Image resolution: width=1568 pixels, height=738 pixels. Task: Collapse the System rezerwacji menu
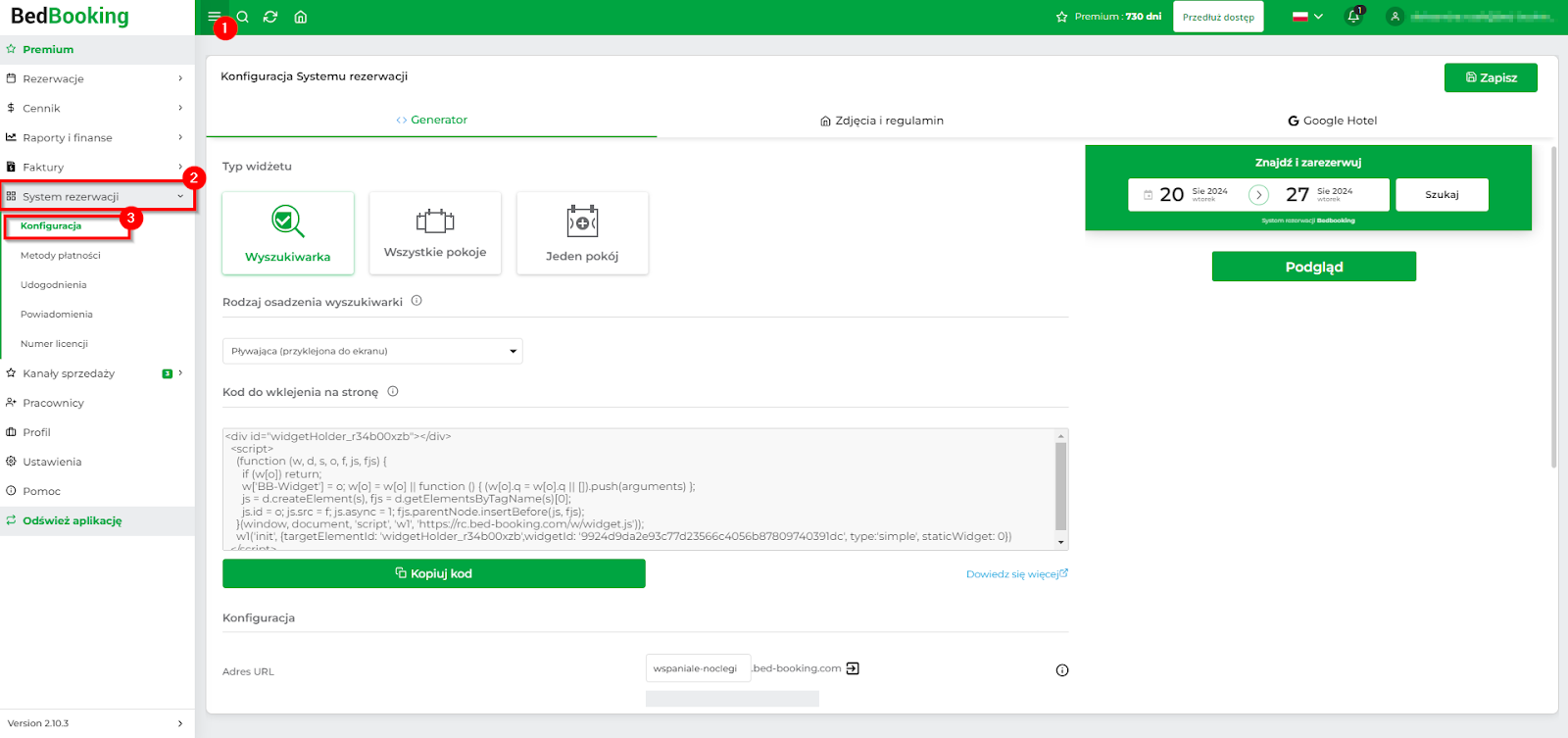coord(97,196)
